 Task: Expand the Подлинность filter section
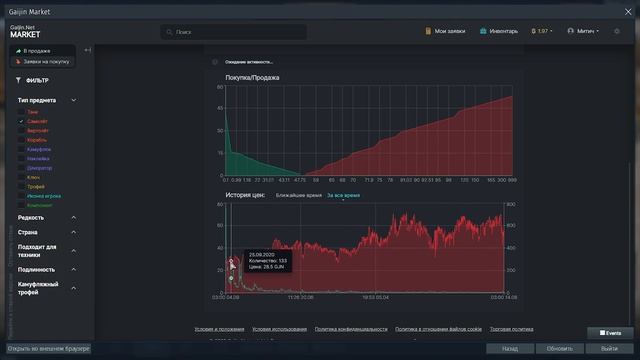coord(74,269)
